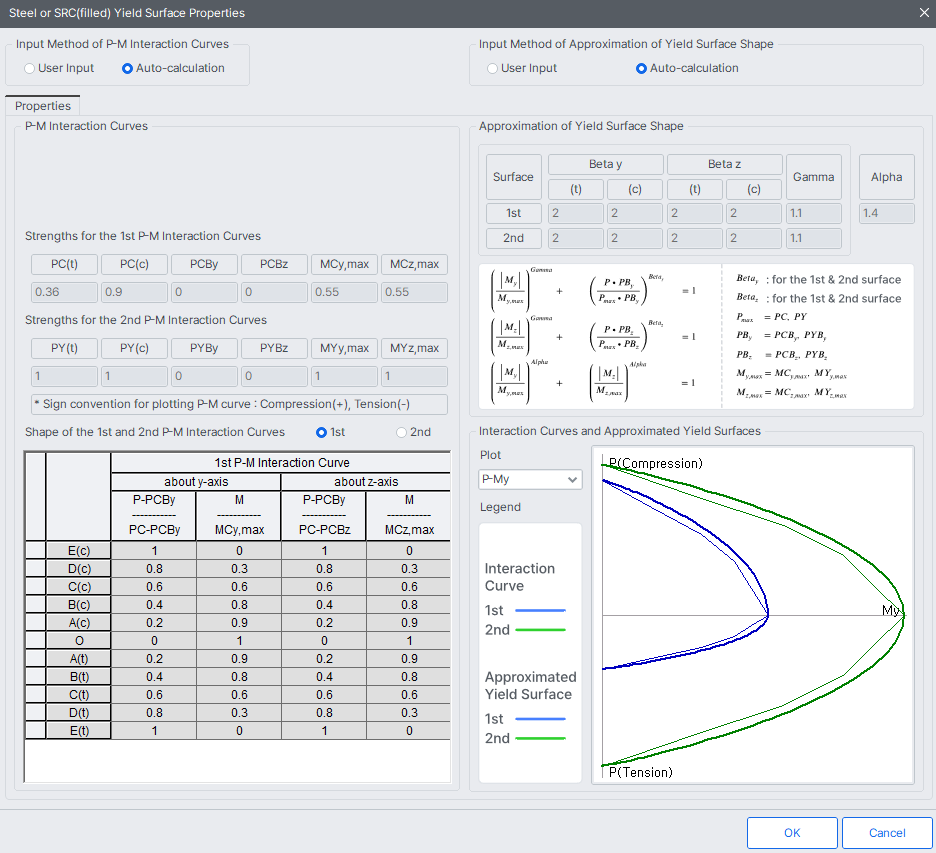Select the MYy,max value field
Viewport: 936px width, 853px height.
[x=344, y=376]
